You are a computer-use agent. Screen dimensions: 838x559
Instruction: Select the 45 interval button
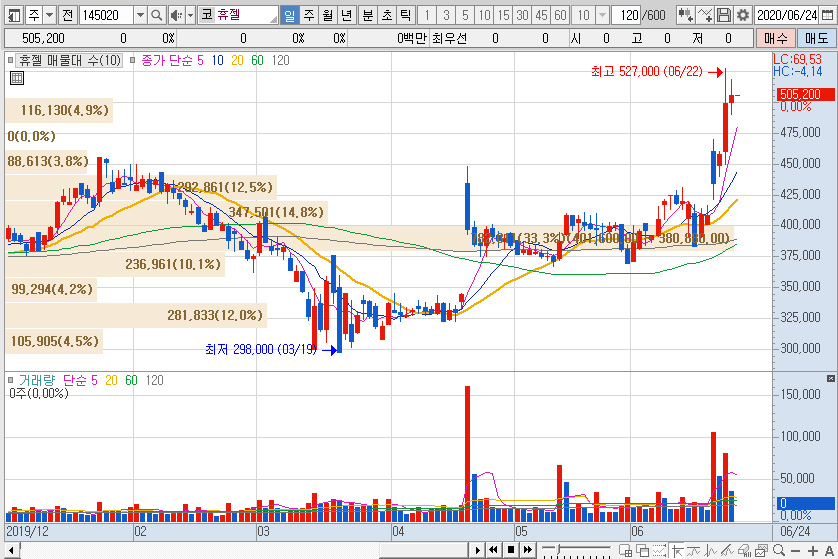coord(541,15)
